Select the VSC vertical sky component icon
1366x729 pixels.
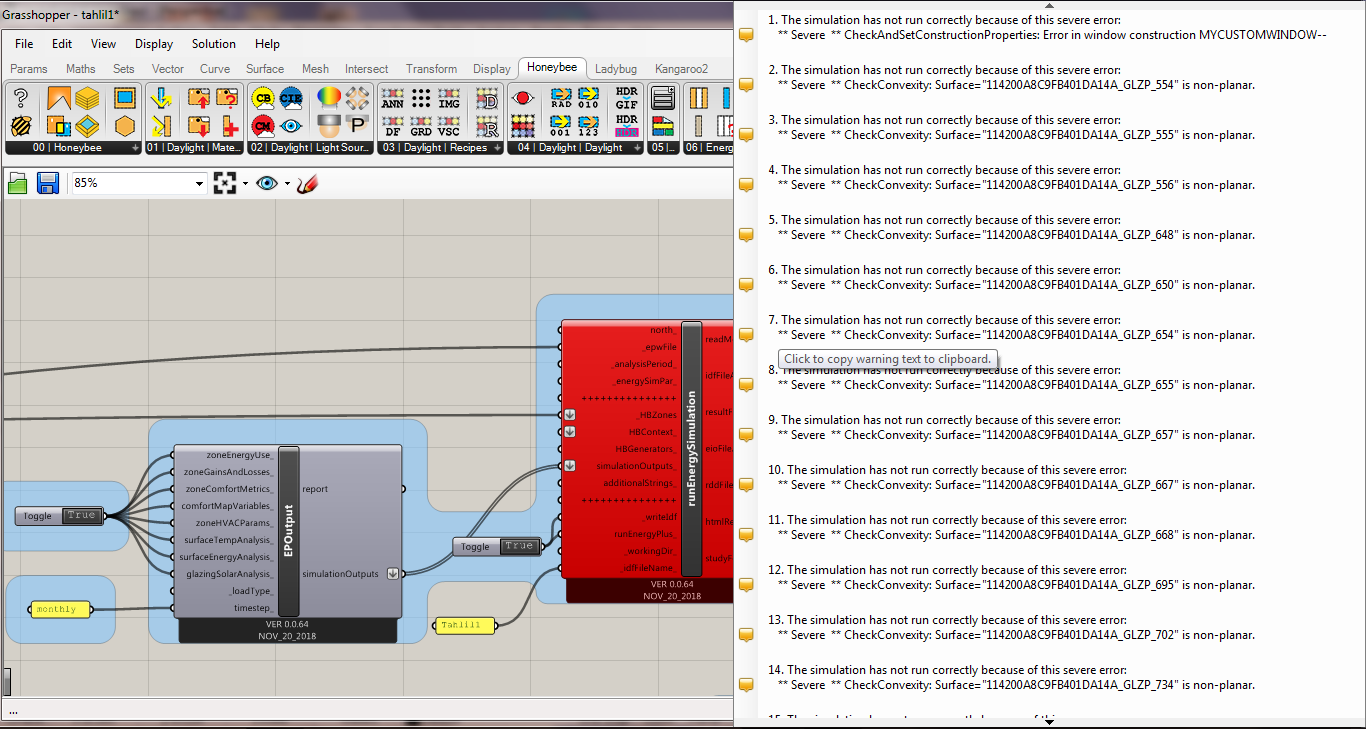pyautogui.click(x=449, y=126)
